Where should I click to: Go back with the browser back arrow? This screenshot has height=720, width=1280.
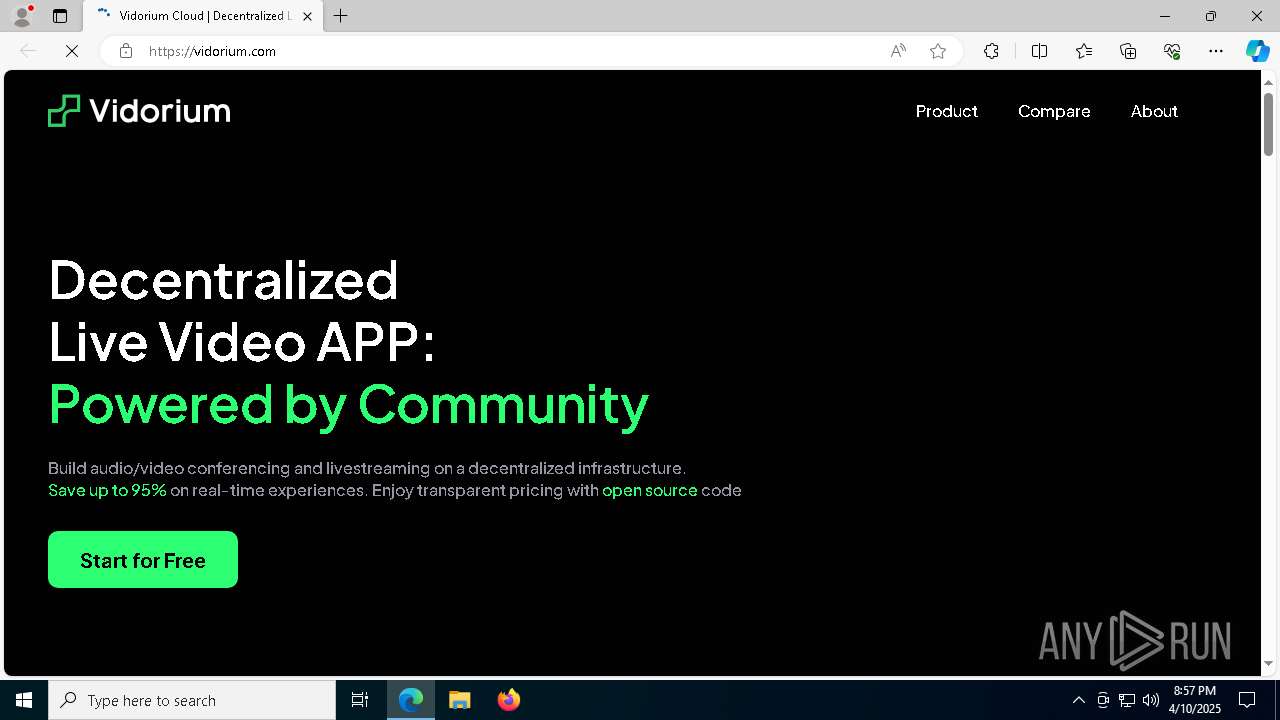[x=28, y=51]
